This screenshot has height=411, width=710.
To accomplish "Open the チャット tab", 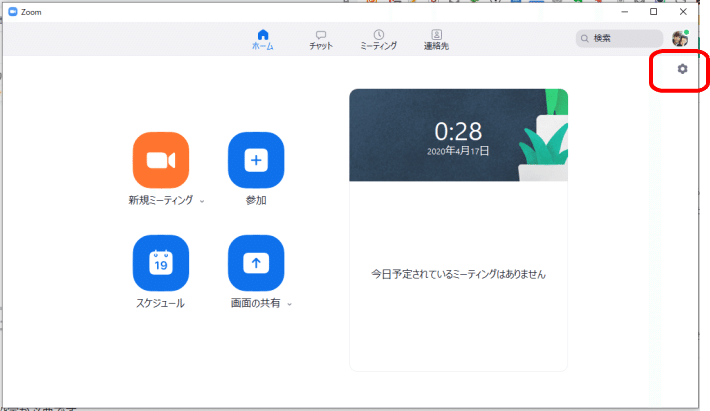I will click(x=321, y=40).
